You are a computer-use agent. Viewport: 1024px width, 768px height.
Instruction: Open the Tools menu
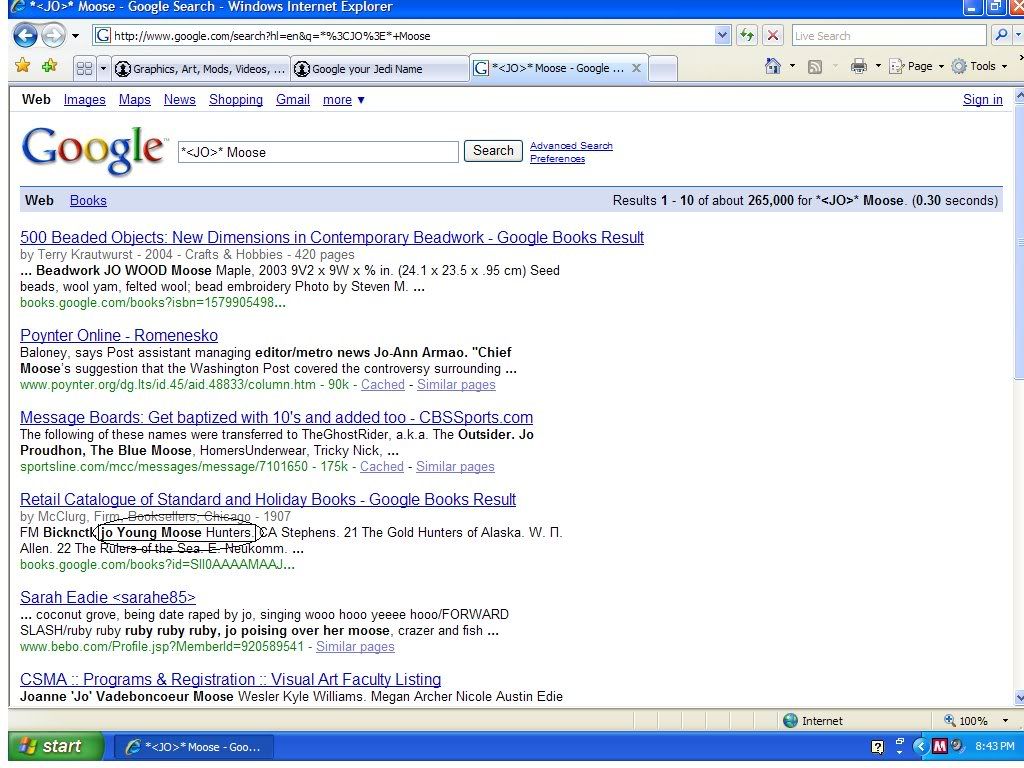(x=979, y=66)
